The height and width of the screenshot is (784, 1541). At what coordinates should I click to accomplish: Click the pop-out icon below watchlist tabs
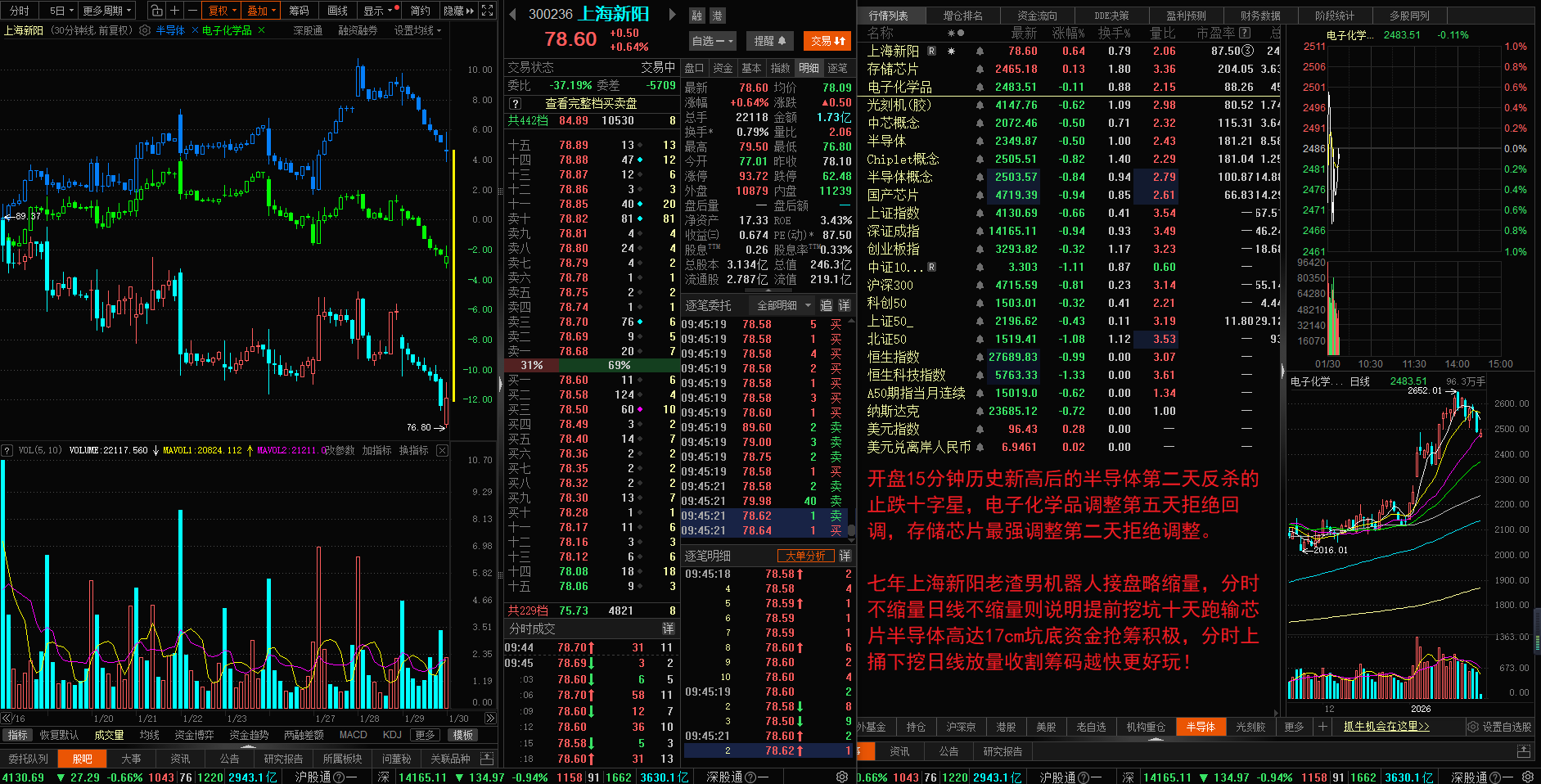tap(1524, 750)
